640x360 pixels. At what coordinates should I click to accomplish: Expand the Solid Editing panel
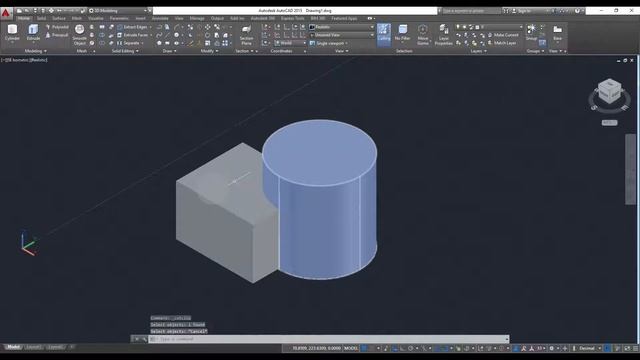125,51
